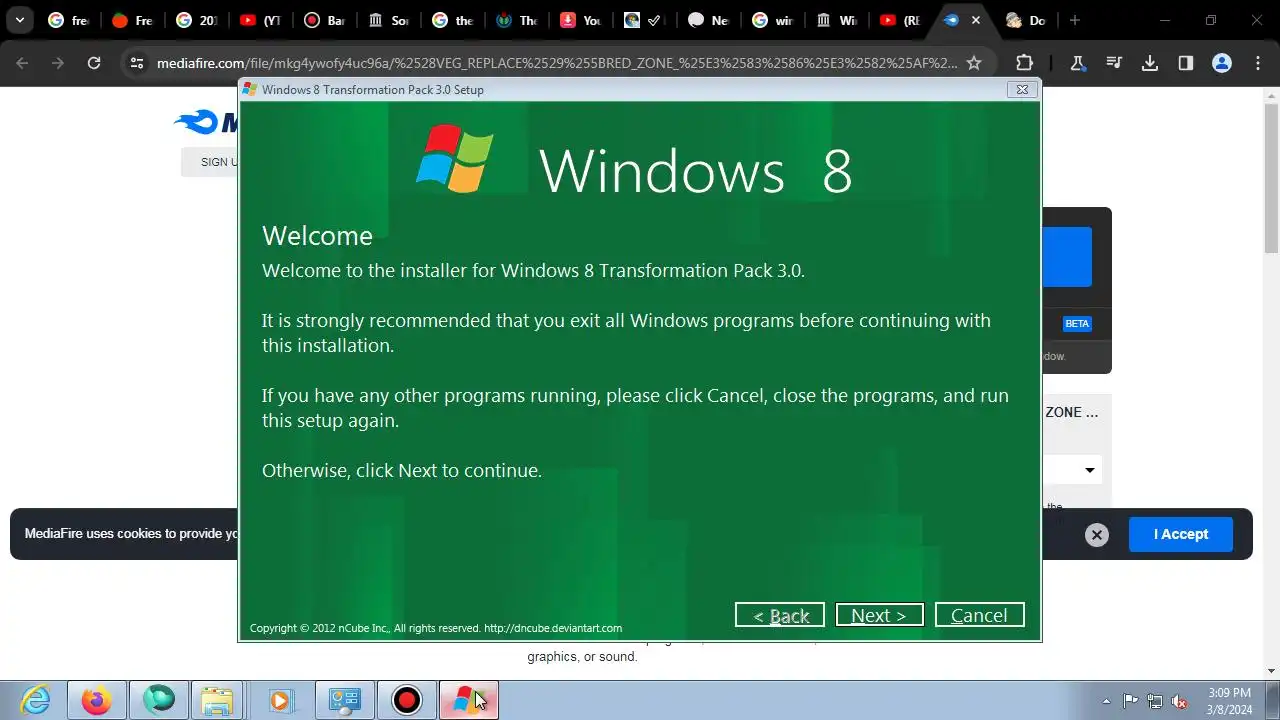Click the blue download button on MediaFire
This screenshot has width=1280, height=720.
pyautogui.click(x=1067, y=256)
